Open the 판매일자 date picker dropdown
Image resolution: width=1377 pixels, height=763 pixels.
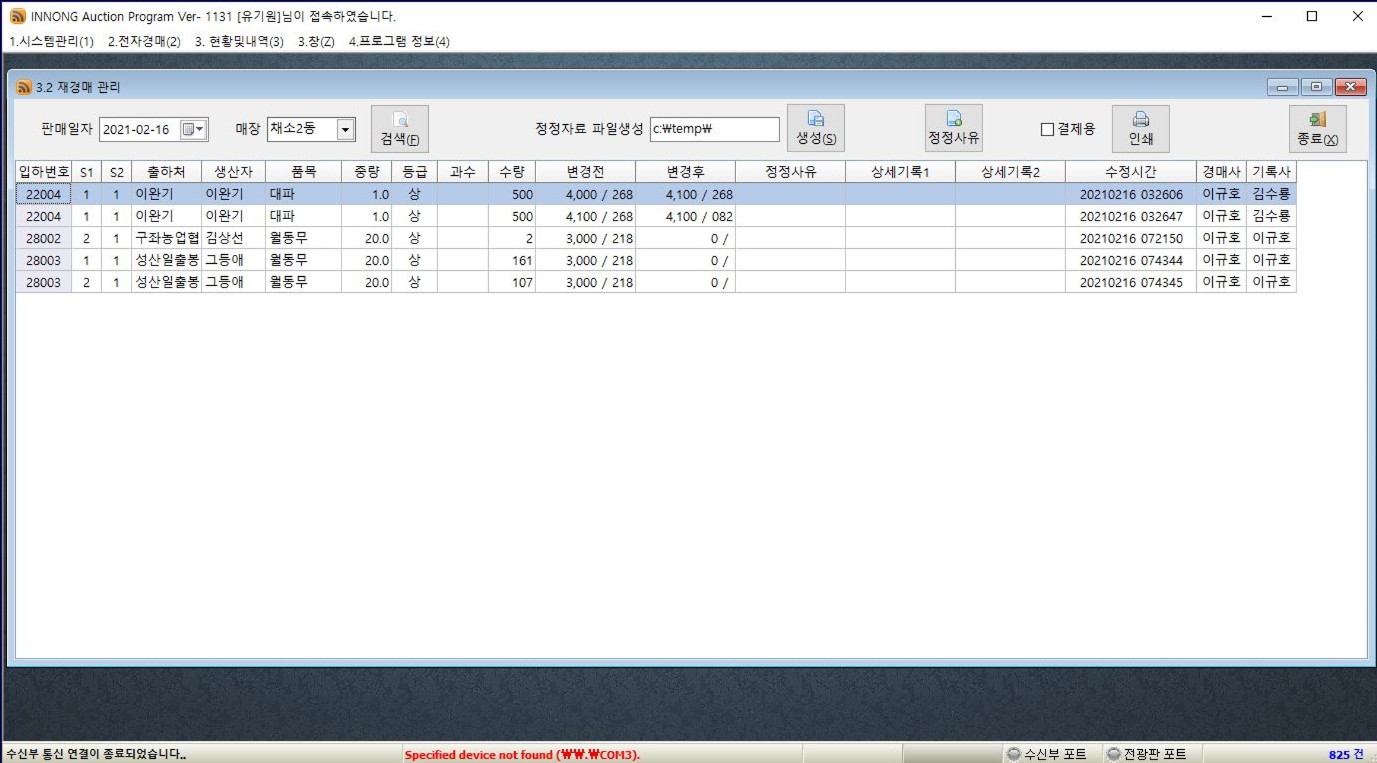click(x=193, y=129)
